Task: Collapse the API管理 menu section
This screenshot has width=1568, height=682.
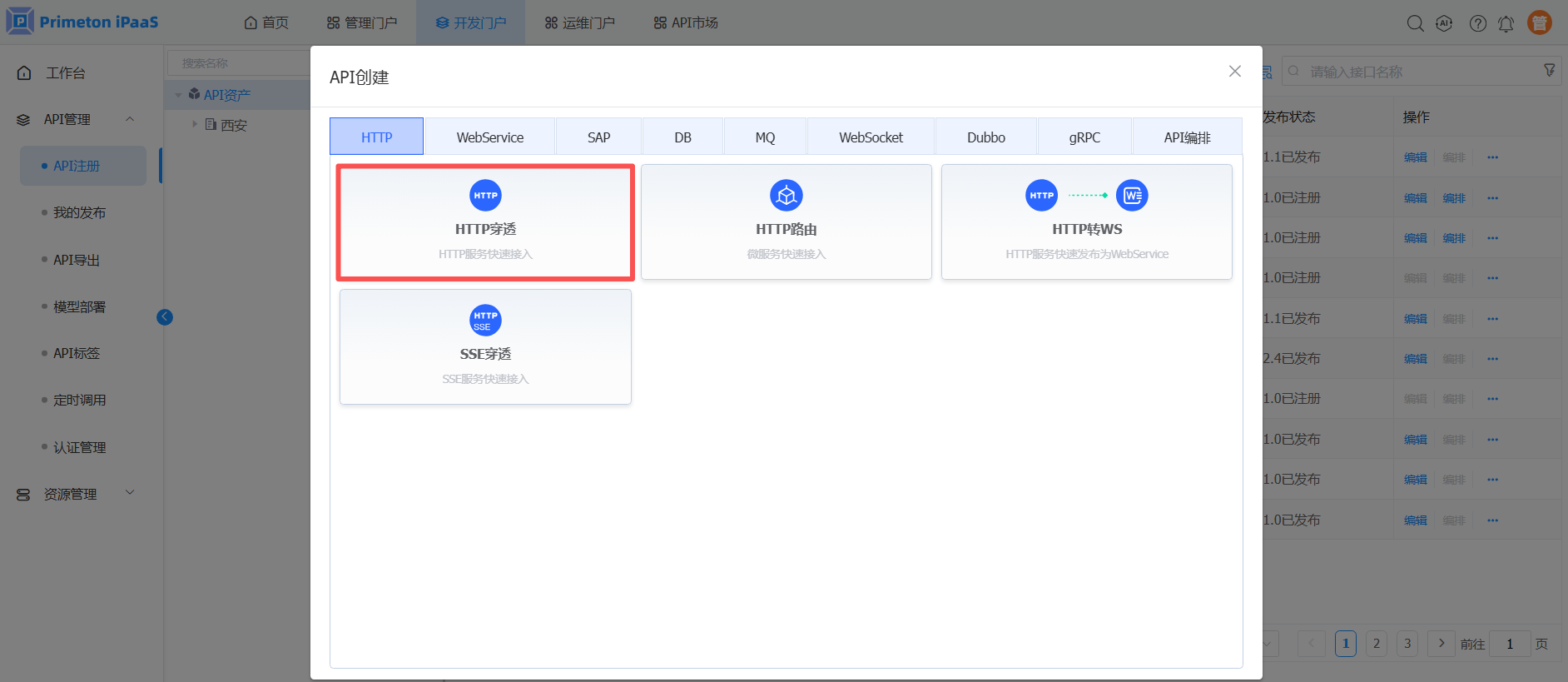Action: tap(130, 119)
